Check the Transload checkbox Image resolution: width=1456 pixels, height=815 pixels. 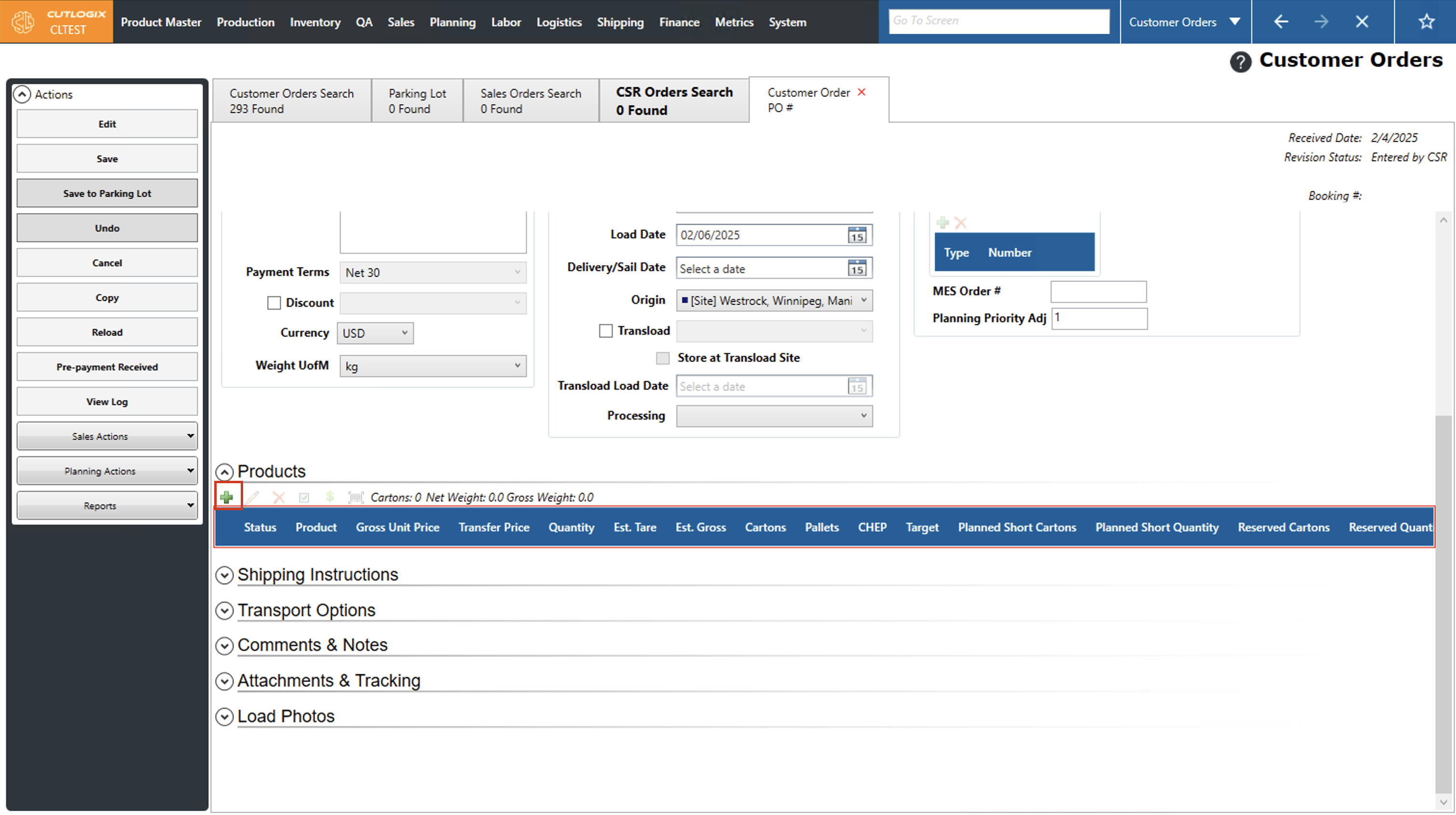point(605,331)
